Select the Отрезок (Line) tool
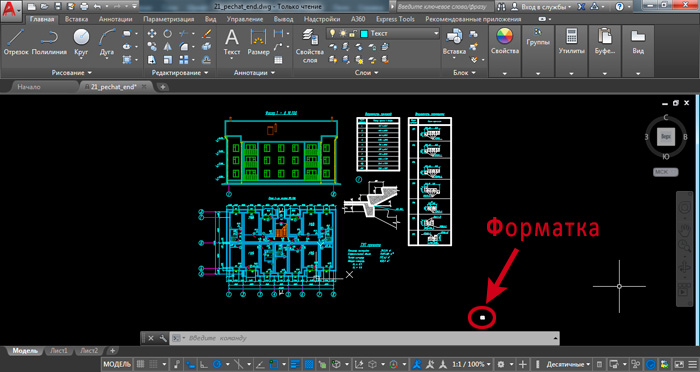The height and width of the screenshot is (372, 700). (16, 42)
